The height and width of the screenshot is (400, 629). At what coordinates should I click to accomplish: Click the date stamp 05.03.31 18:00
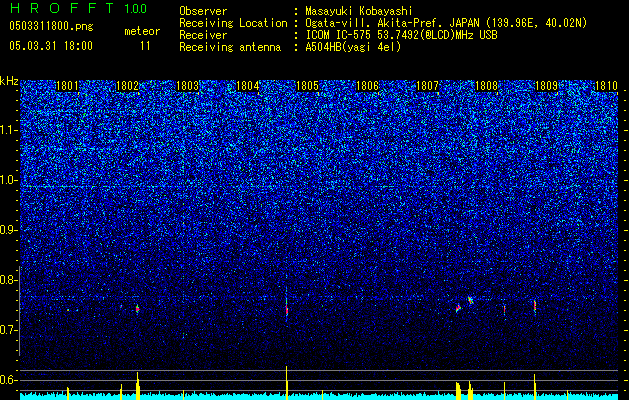(x=51, y=46)
